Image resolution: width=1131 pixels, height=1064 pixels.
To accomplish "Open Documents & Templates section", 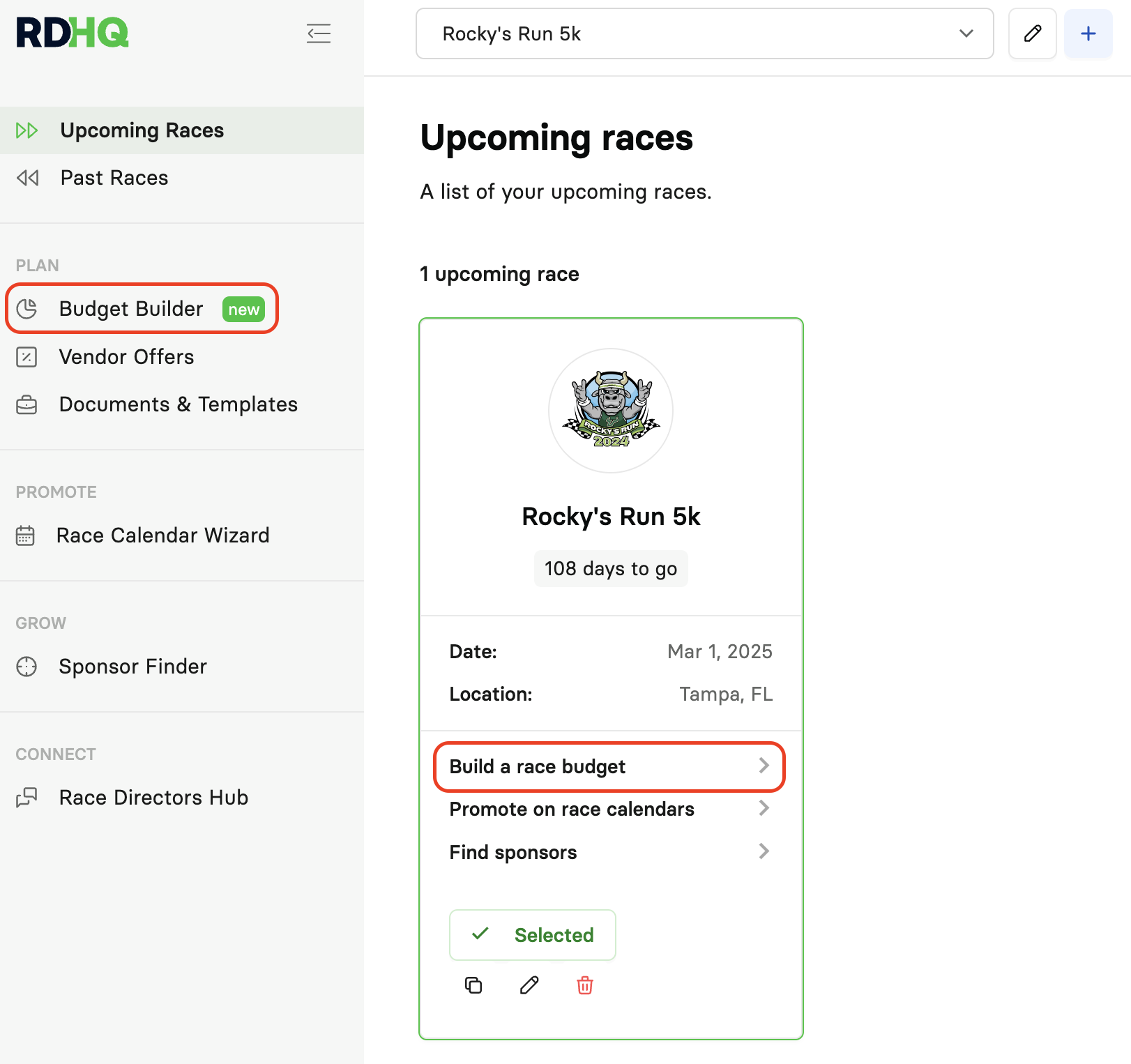I will (178, 404).
